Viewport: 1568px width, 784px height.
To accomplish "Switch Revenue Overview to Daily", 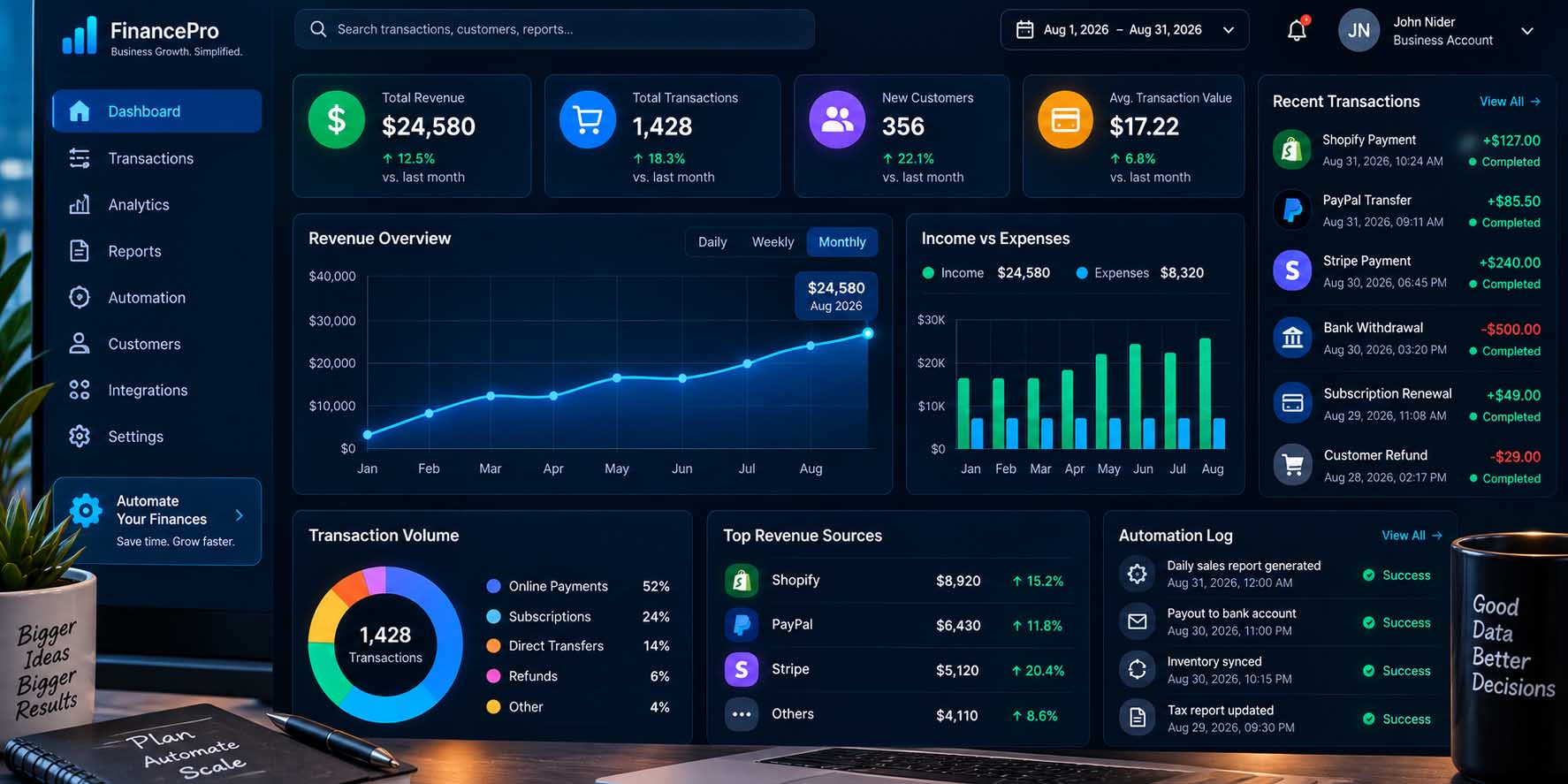I will (x=712, y=242).
